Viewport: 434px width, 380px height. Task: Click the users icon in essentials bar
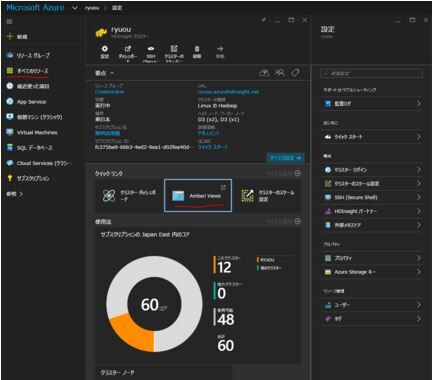(x=280, y=73)
